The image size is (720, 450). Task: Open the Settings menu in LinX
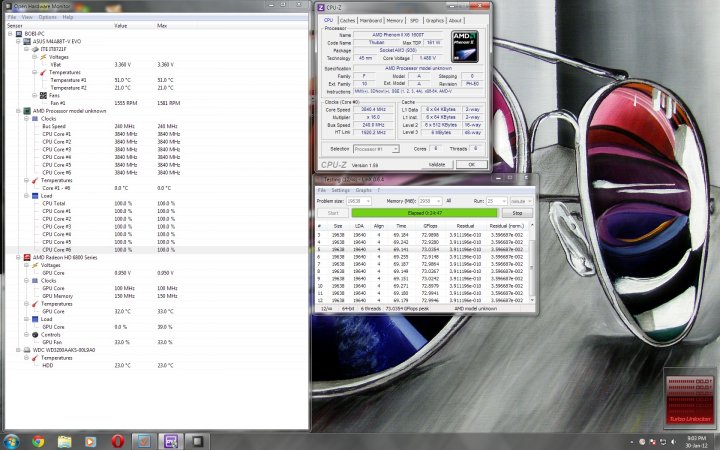(340, 190)
